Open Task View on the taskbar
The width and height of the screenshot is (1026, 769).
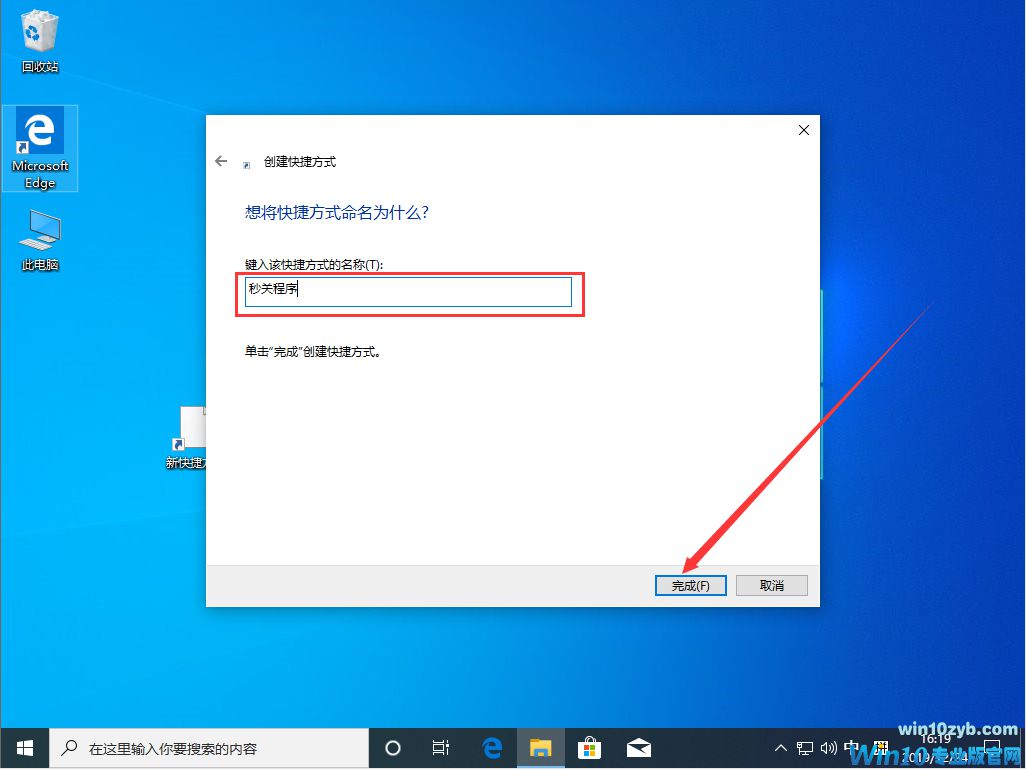coord(441,747)
